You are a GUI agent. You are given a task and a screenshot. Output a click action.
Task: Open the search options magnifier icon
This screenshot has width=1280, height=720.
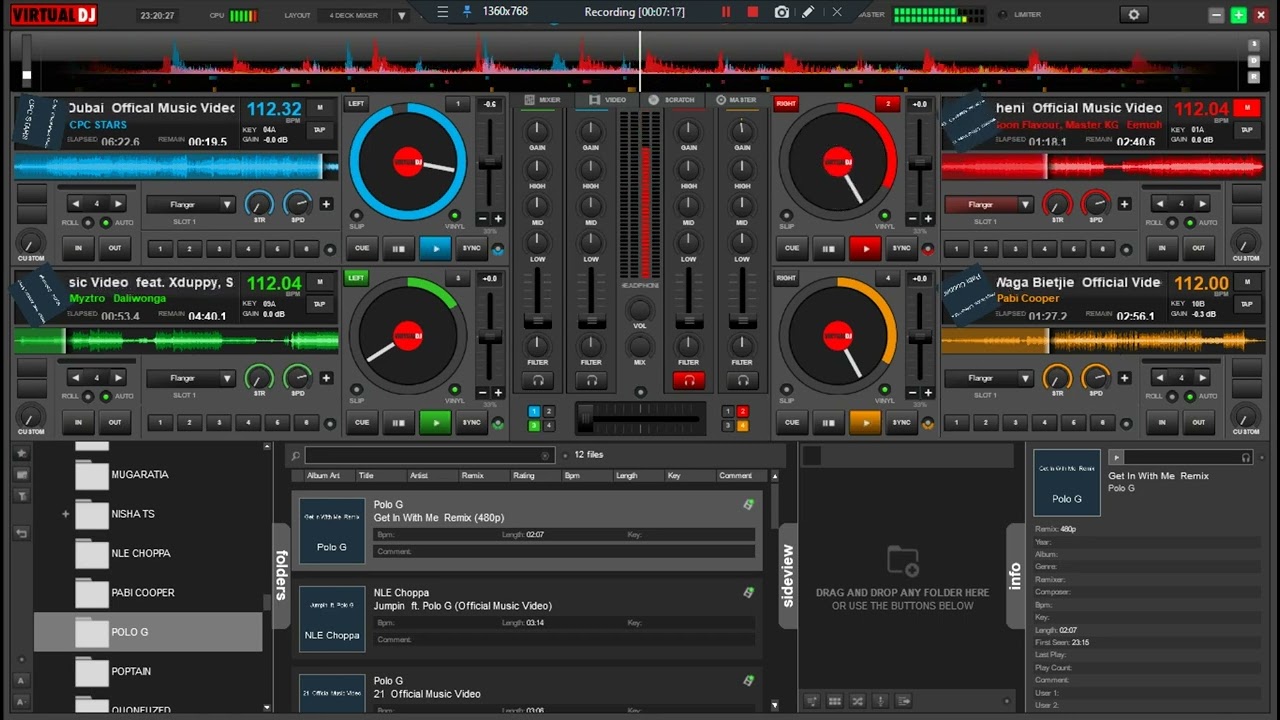[x=295, y=456]
